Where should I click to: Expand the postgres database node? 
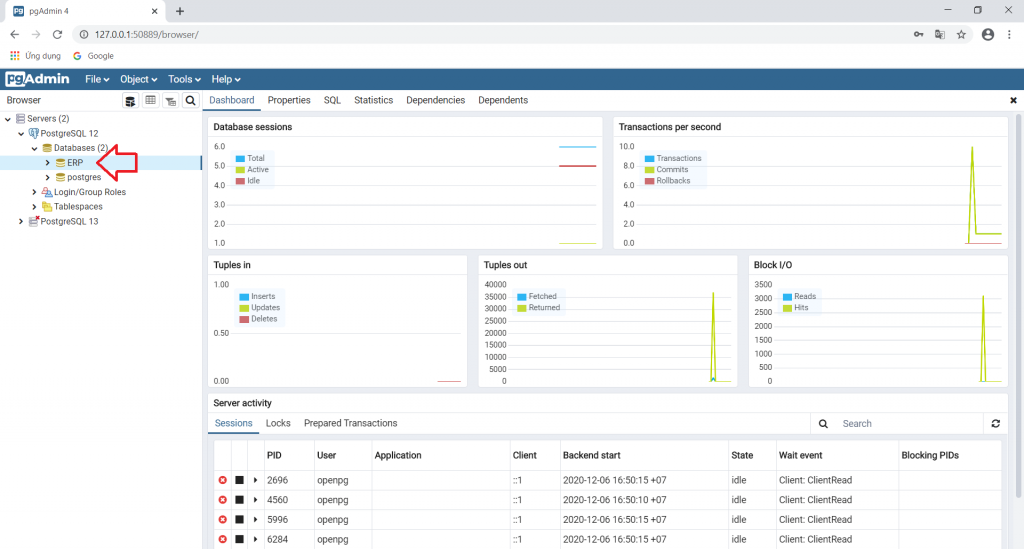pyautogui.click(x=48, y=178)
